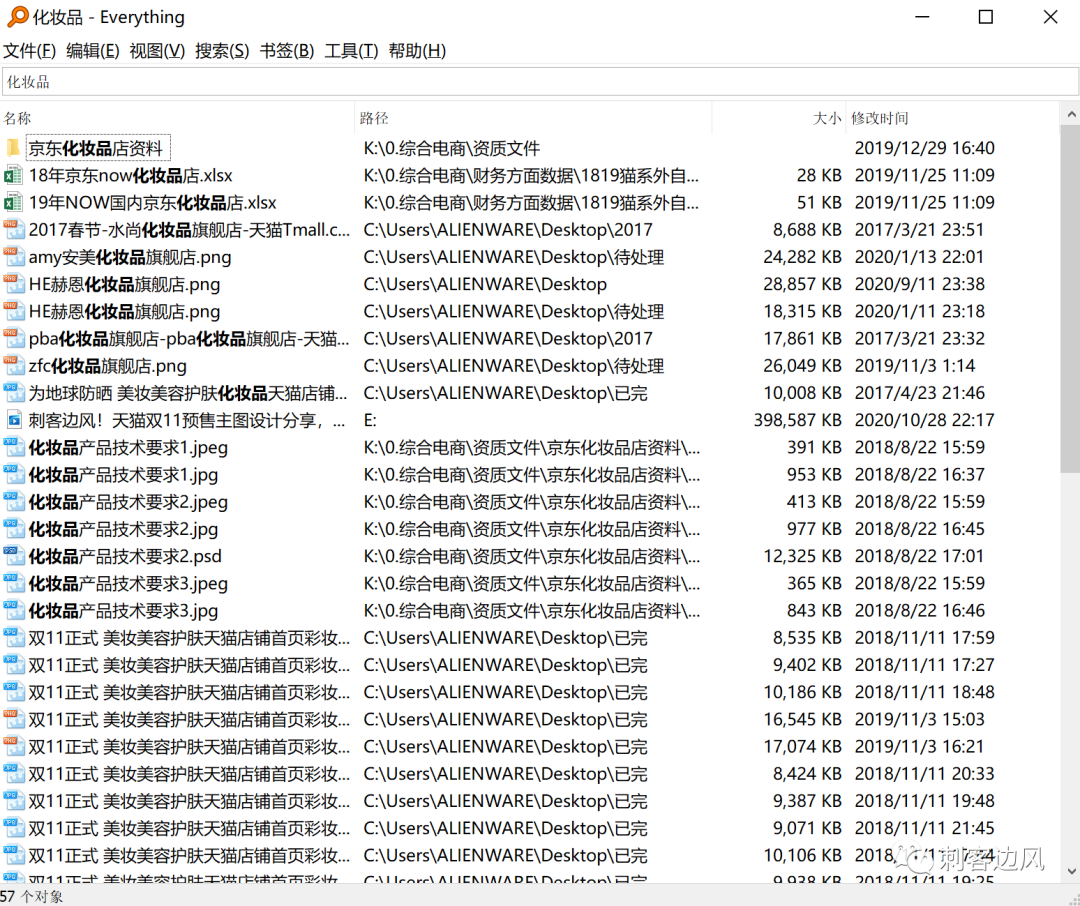Sort results by 路径 column header
This screenshot has width=1080, height=906.
coord(533,119)
